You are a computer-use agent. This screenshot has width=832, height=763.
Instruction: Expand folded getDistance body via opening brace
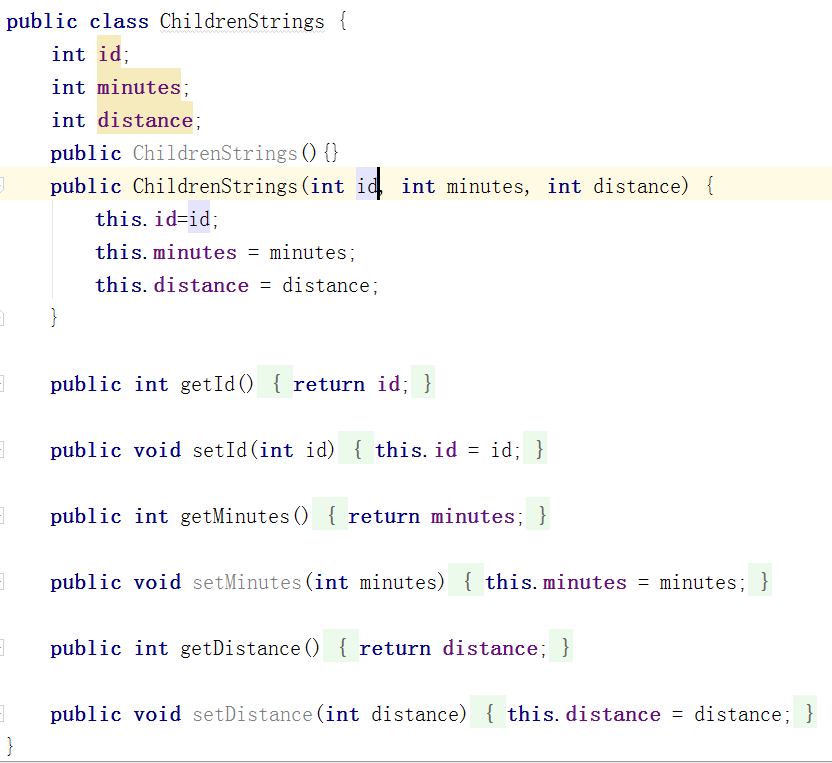point(342,647)
